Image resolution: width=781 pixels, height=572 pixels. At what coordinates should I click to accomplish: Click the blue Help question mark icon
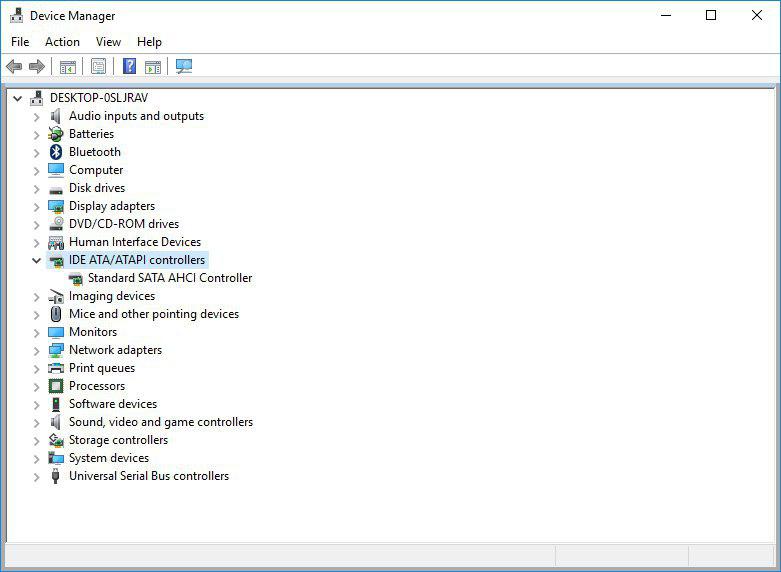pos(129,67)
